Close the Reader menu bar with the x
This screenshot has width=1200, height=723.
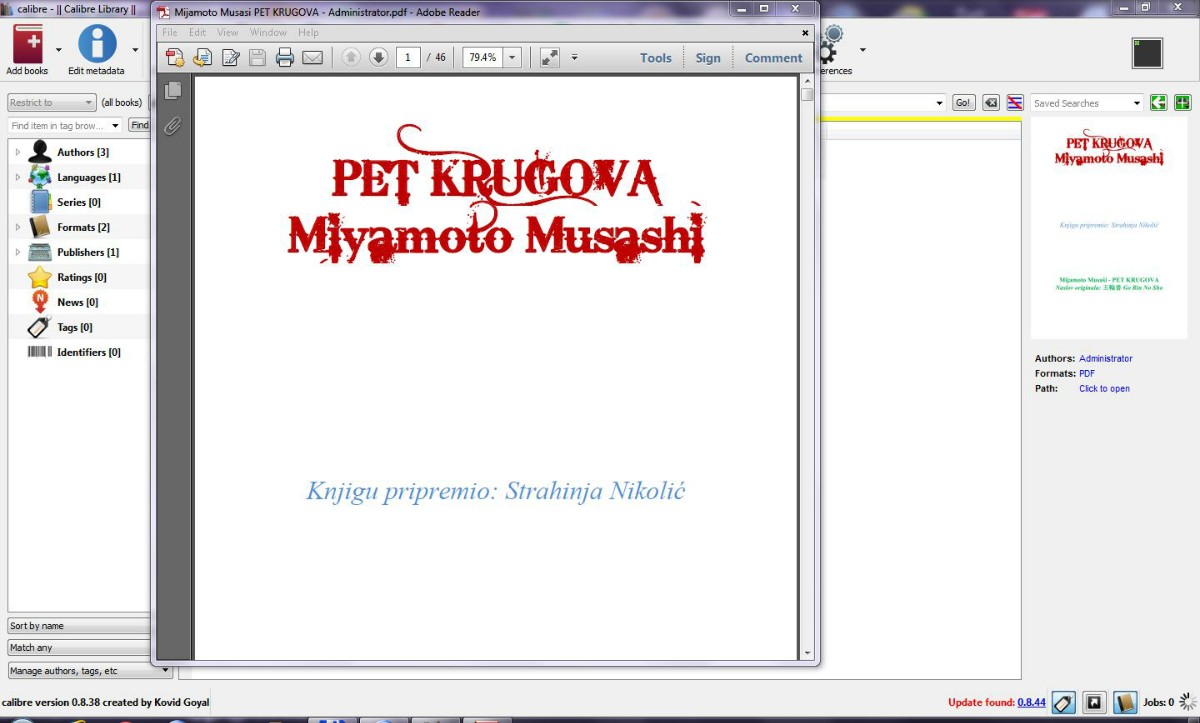pos(806,33)
